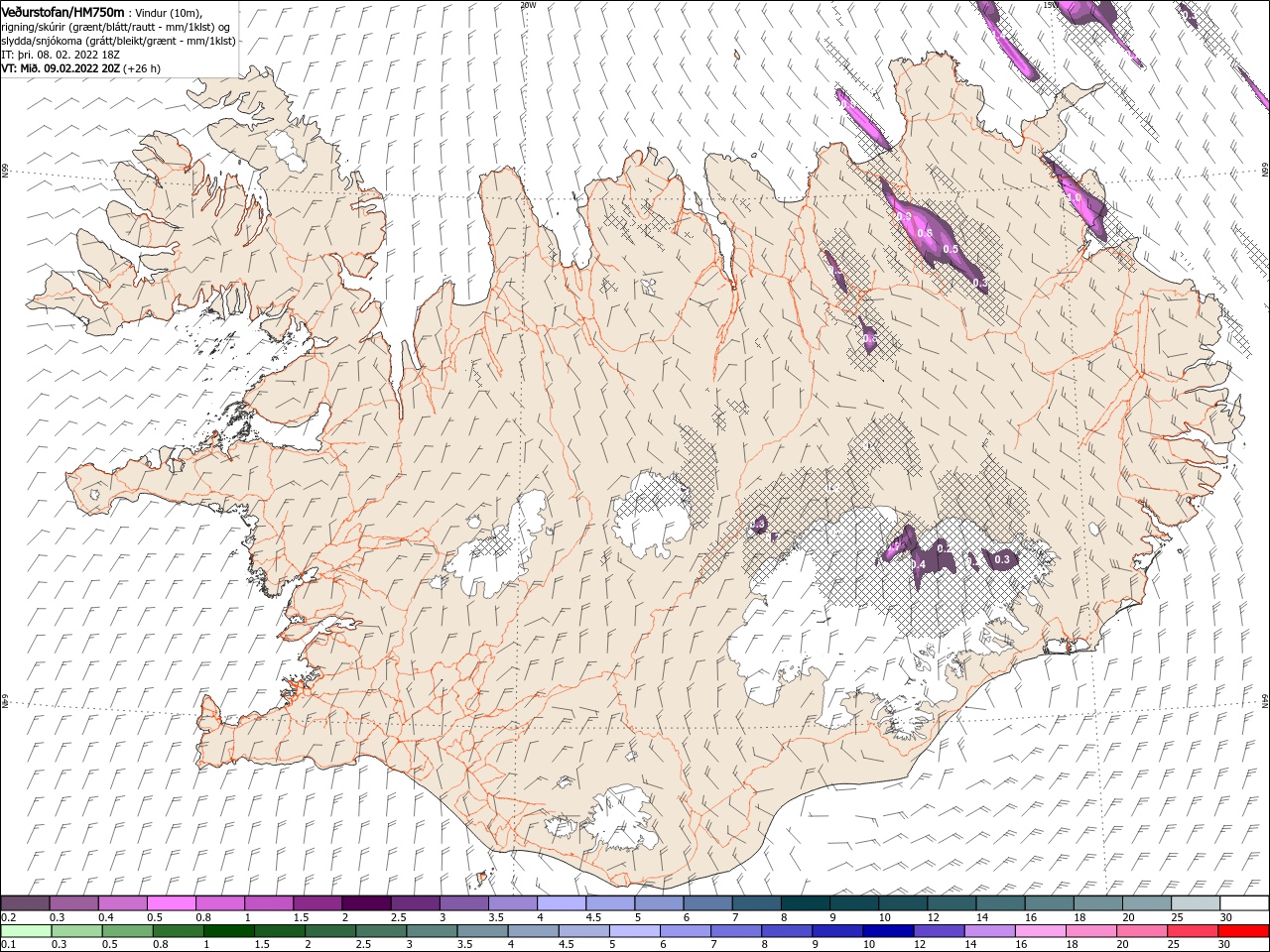Click the 'slydda/snjókoma' legend description line

(x=118, y=41)
